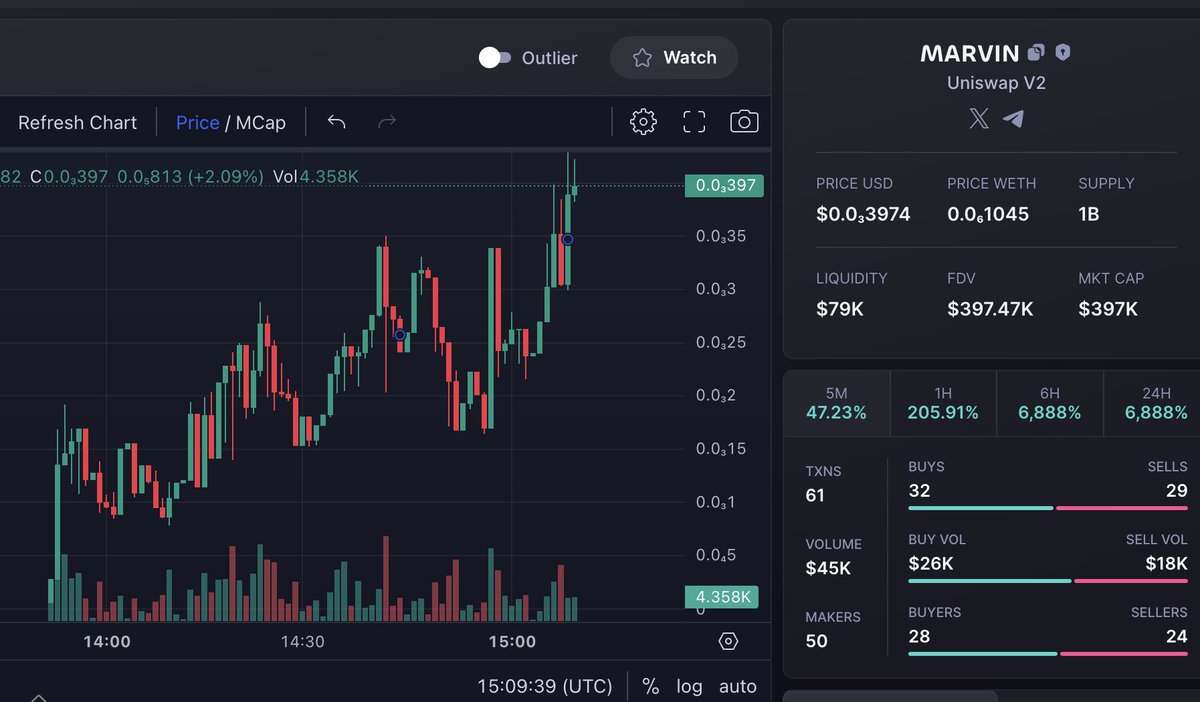Click the MKT CAP value $397K
Screen dimensions: 1200x702
1108,309
